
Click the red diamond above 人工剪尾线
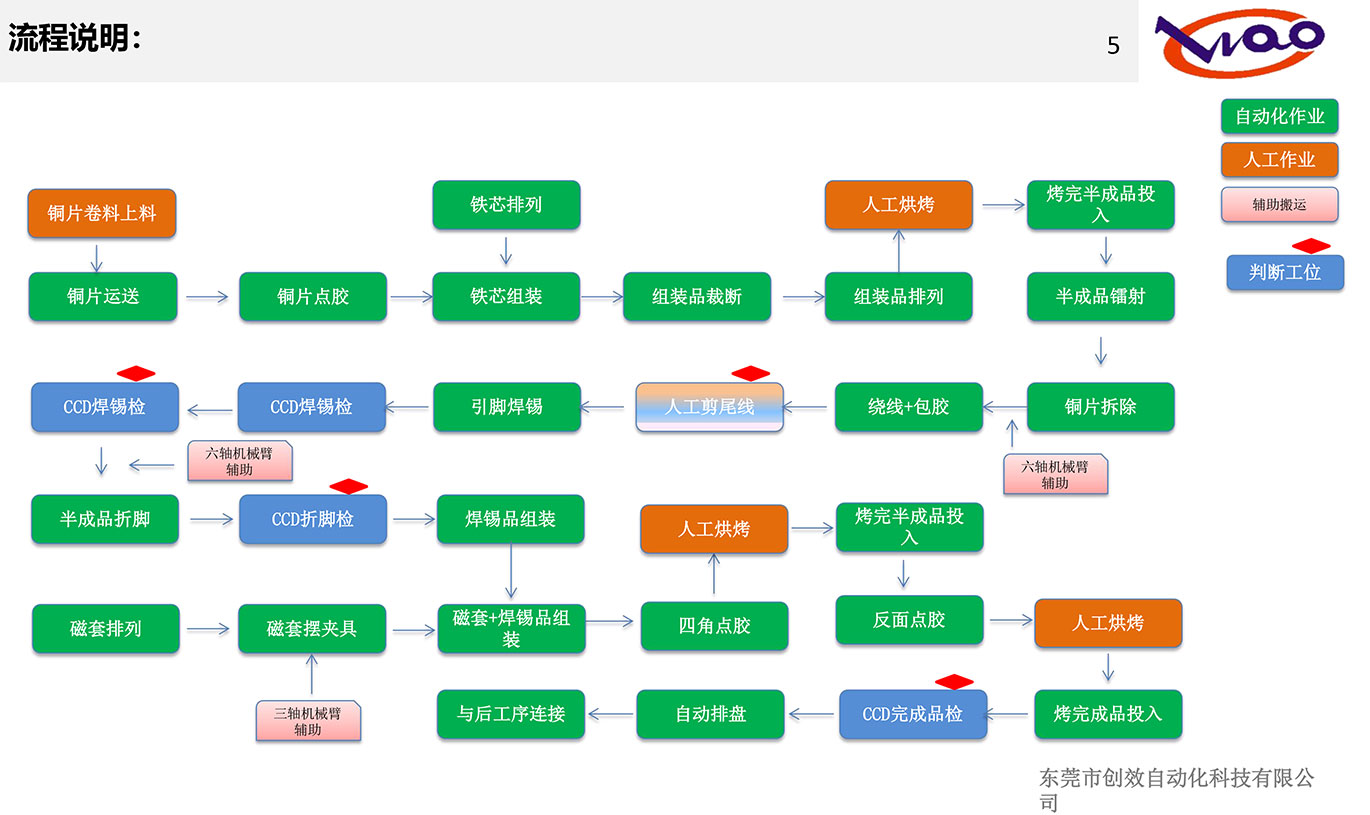click(x=750, y=373)
